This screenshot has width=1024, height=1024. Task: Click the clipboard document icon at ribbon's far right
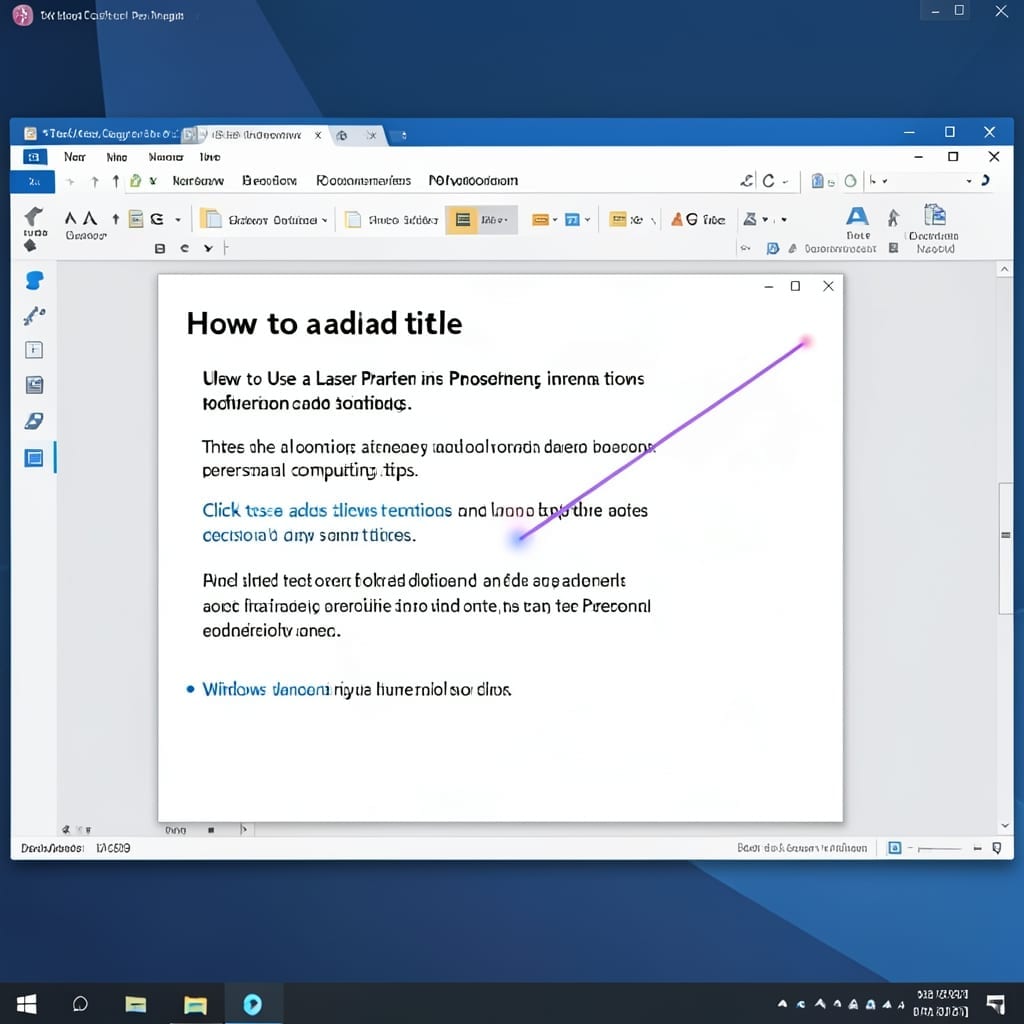(935, 215)
